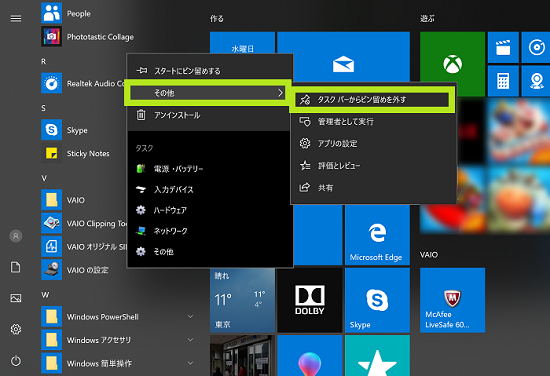Open the hamburger menu at top left
Image resolution: width=550 pixels, height=376 pixels.
(16, 18)
